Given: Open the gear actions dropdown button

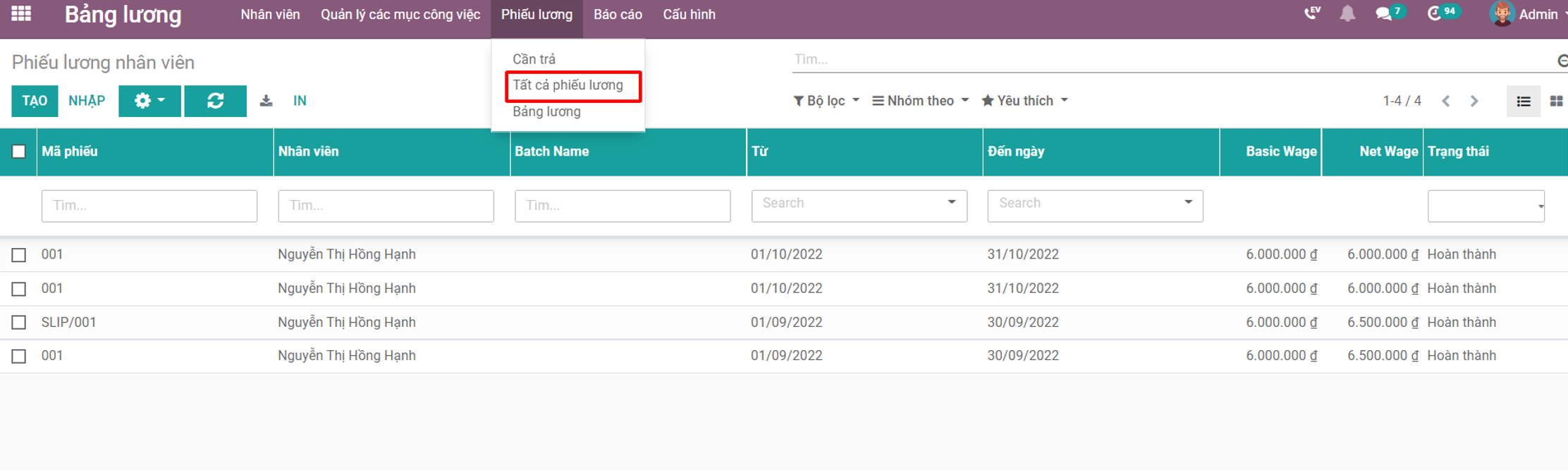Looking at the screenshot, I should click(x=149, y=101).
